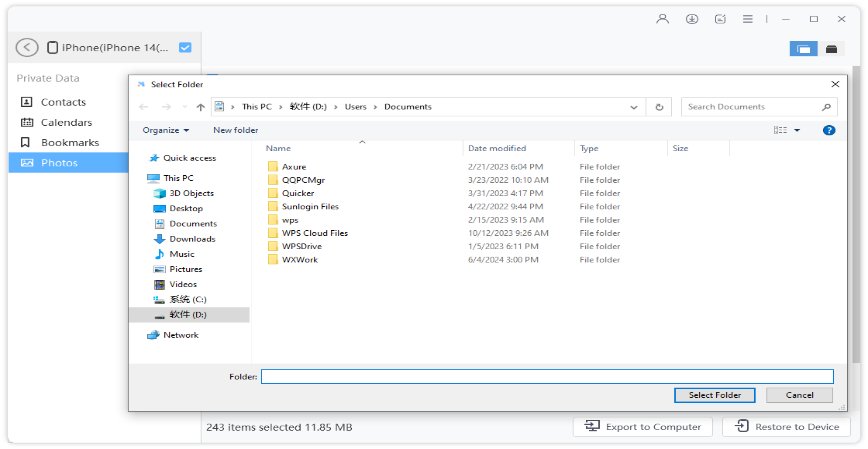Screen dimensions: 868x449
Task: Switch to the grid view icon
Action: [x=803, y=48]
